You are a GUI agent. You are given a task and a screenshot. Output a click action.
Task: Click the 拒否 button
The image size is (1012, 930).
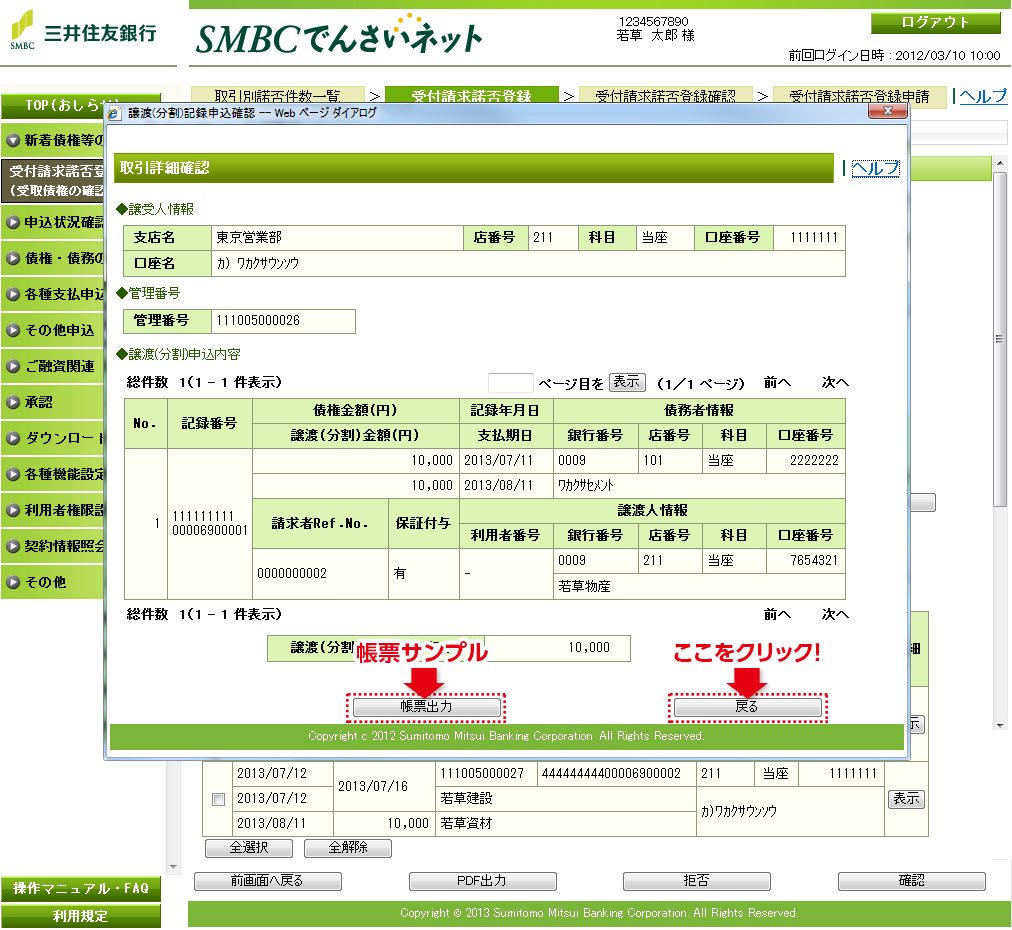coord(697,881)
